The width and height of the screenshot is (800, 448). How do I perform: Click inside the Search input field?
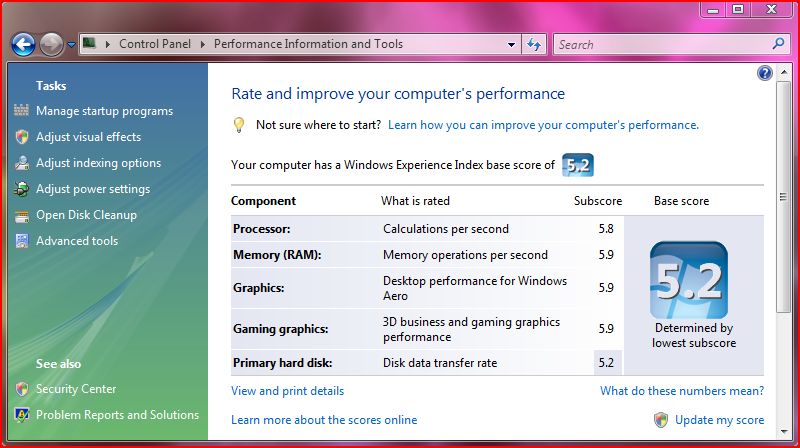coord(663,44)
